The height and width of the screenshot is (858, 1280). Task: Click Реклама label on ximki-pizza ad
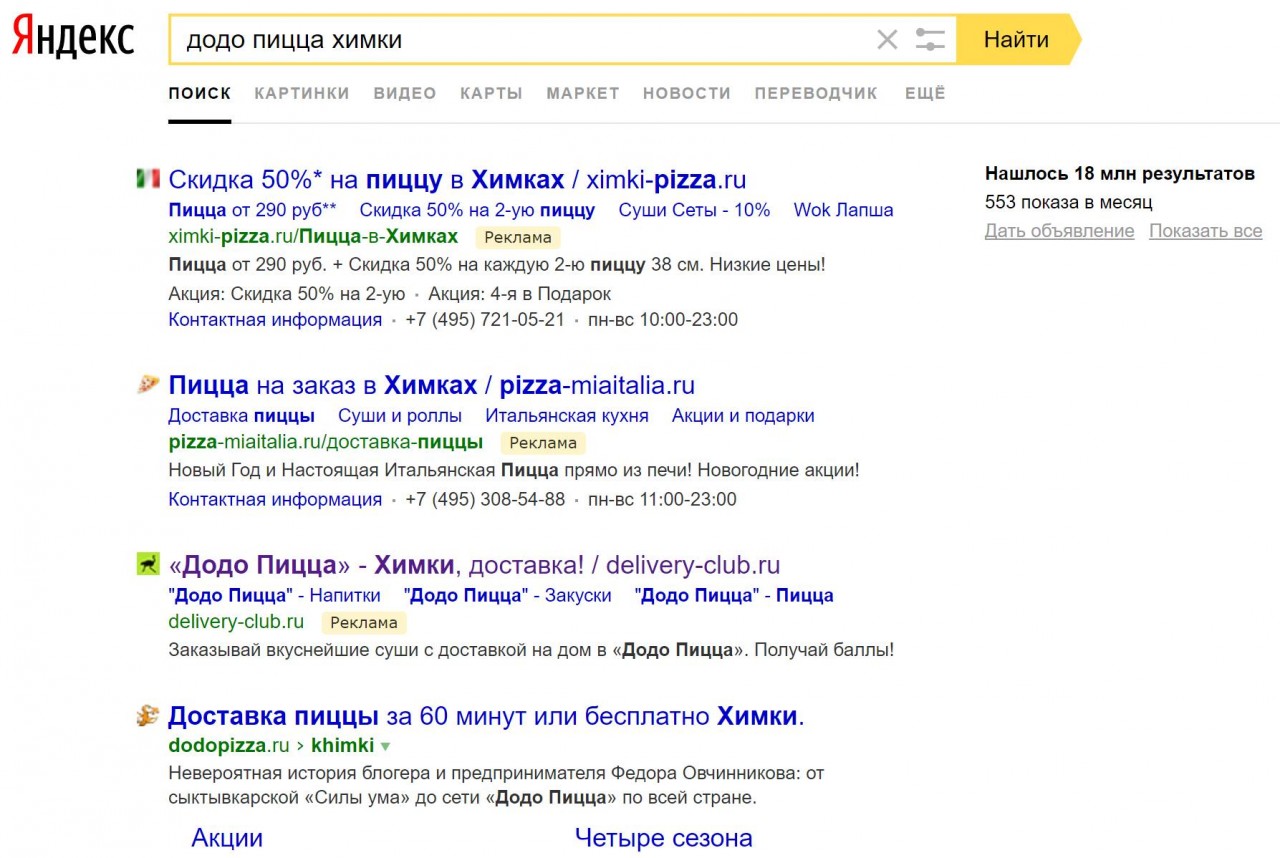[x=518, y=238]
